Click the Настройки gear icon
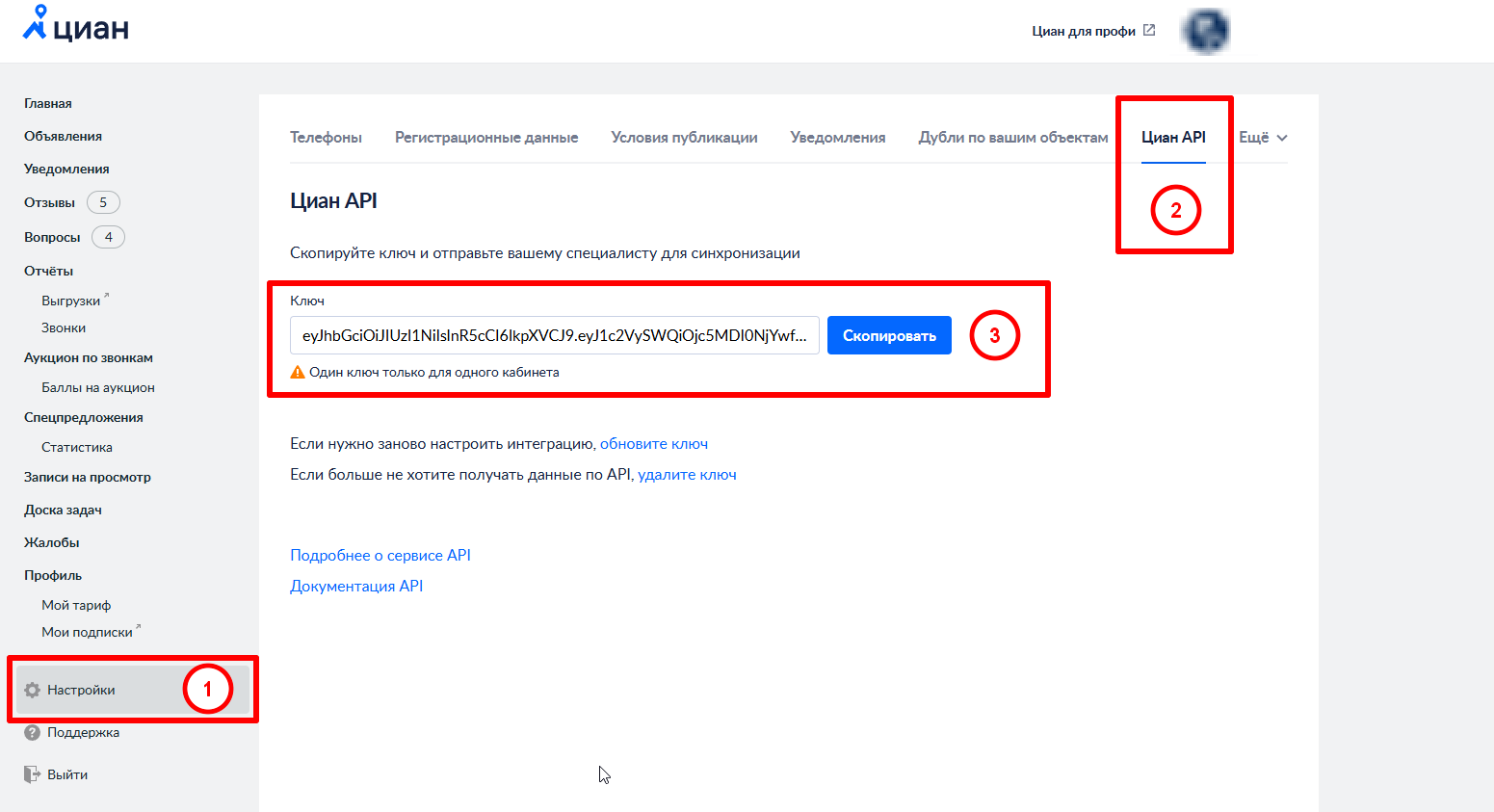 click(x=32, y=690)
